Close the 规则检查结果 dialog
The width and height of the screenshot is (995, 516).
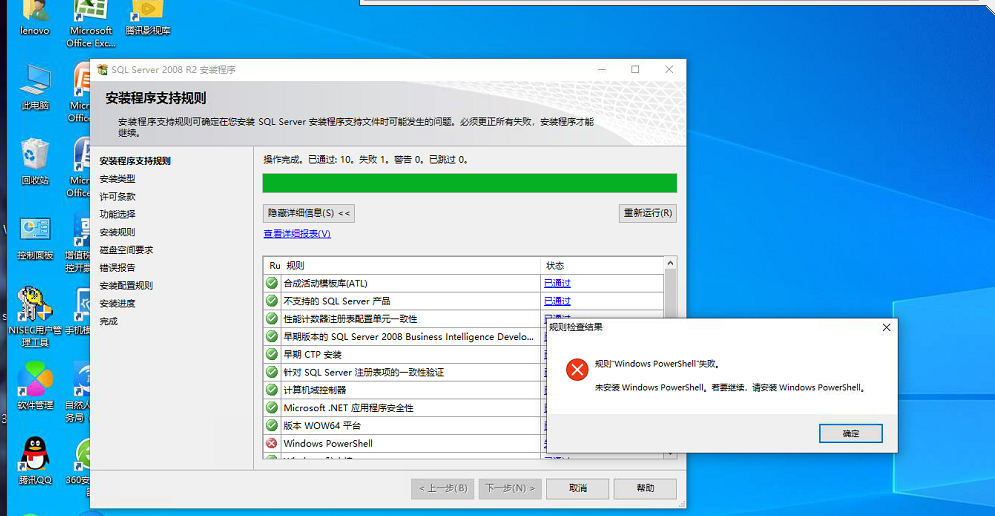[x=886, y=327]
